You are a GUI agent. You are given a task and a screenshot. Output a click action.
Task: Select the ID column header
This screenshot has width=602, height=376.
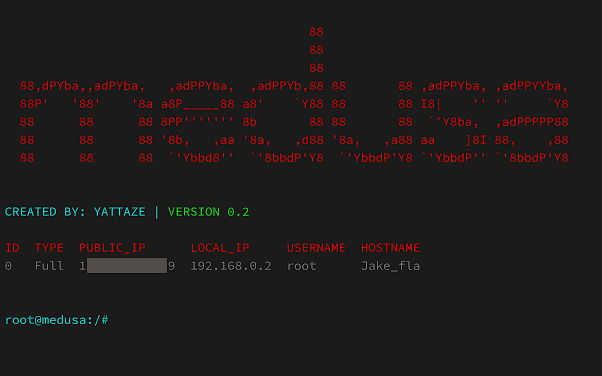pyautogui.click(x=12, y=248)
